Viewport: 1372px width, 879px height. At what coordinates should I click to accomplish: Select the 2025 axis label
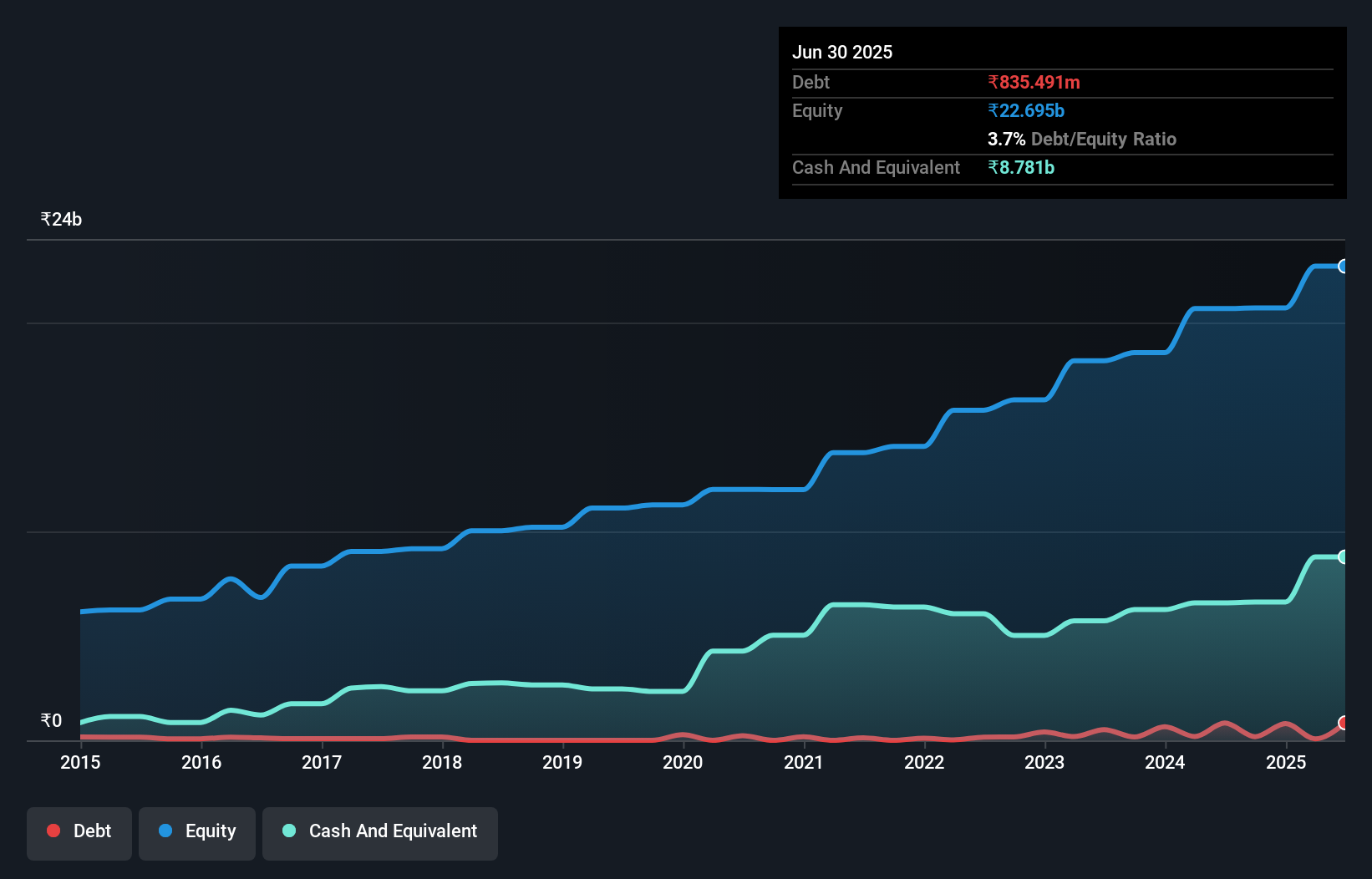(1286, 763)
